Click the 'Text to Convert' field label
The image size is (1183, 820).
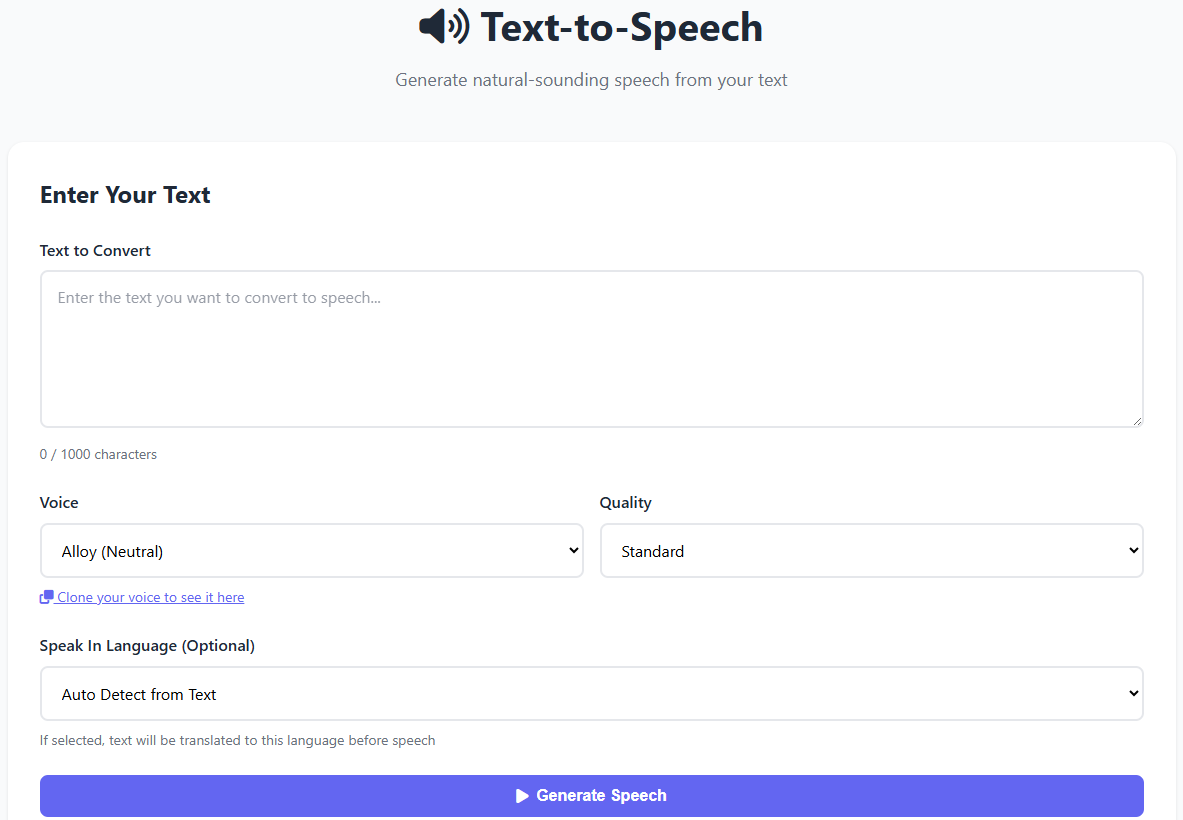tap(95, 251)
